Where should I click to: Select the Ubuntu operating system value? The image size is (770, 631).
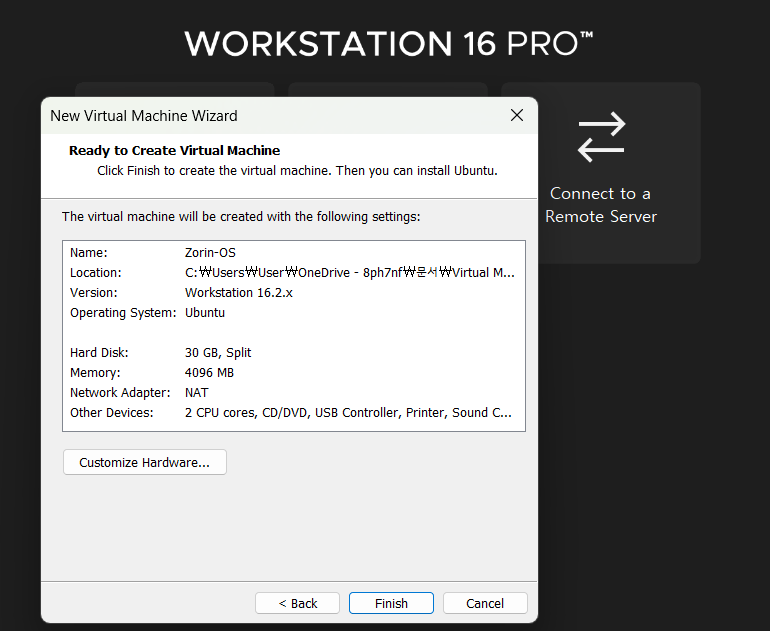(x=205, y=313)
